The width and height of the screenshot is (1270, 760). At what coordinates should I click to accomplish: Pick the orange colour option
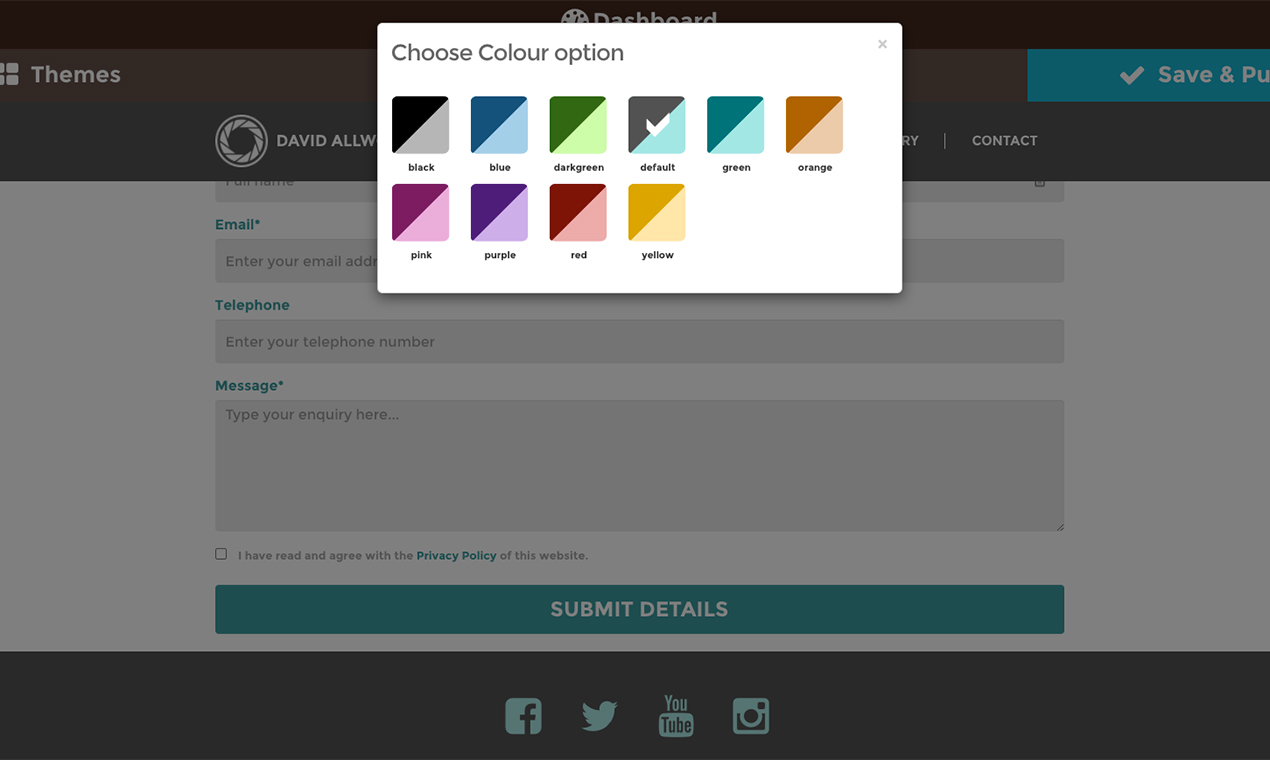pos(814,125)
